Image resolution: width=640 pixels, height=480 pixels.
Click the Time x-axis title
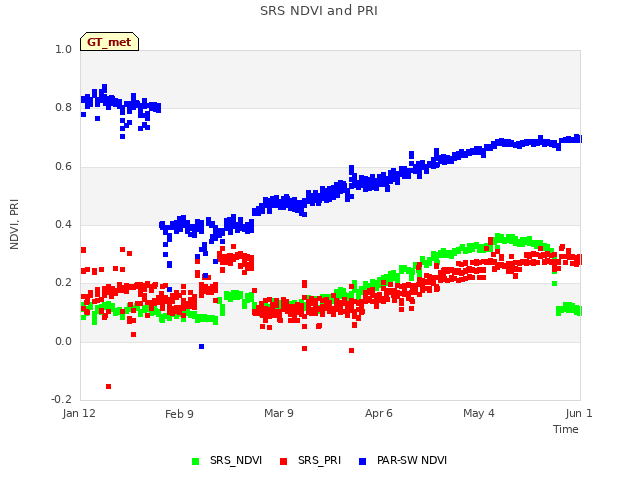(x=566, y=429)
